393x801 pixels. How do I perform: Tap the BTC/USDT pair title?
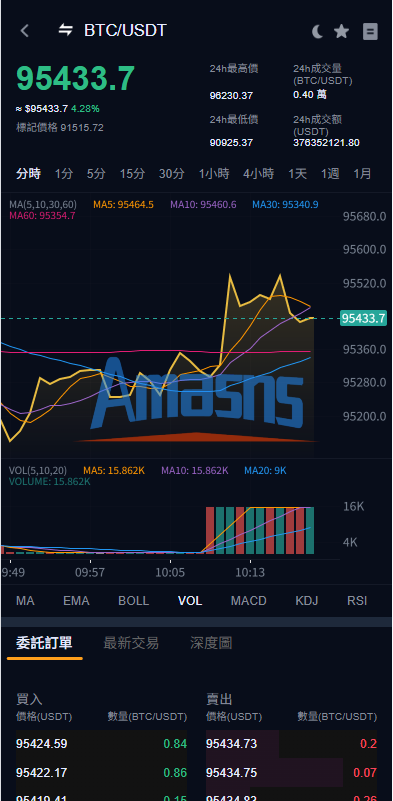(x=125, y=31)
